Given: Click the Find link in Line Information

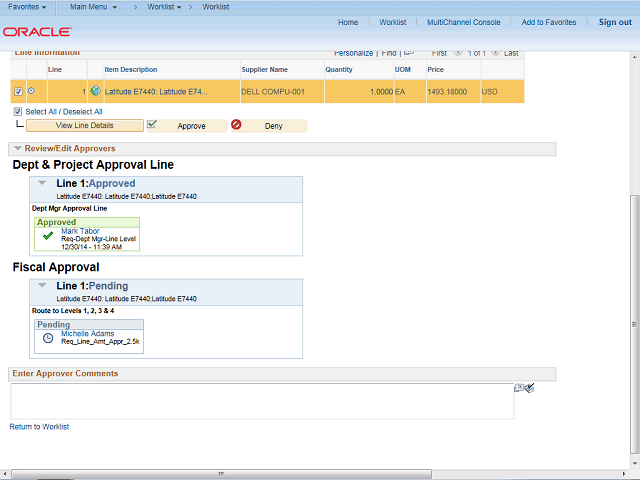Looking at the screenshot, I should tap(389, 53).
